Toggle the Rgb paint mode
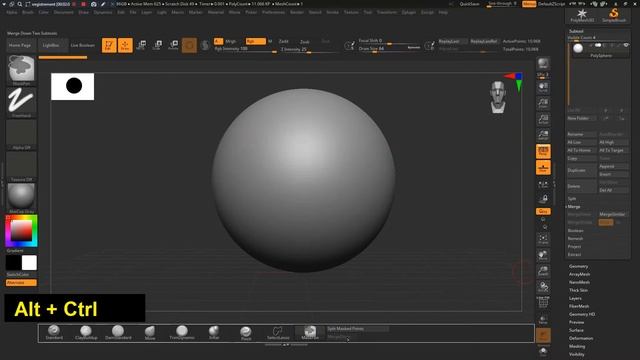Image resolution: width=640 pixels, height=360 pixels. pyautogui.click(x=256, y=41)
